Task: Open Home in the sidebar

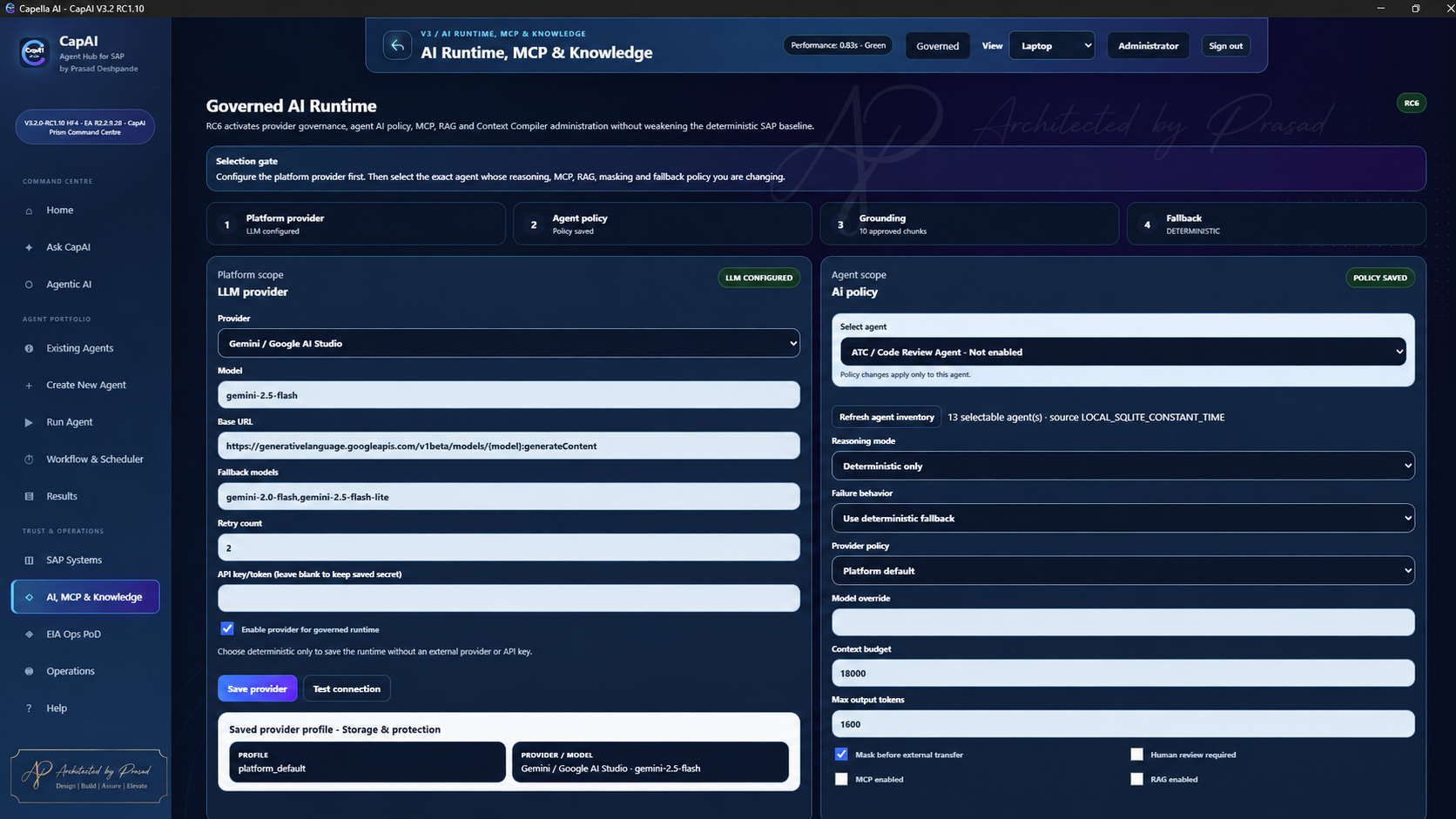Action: (x=85, y=211)
